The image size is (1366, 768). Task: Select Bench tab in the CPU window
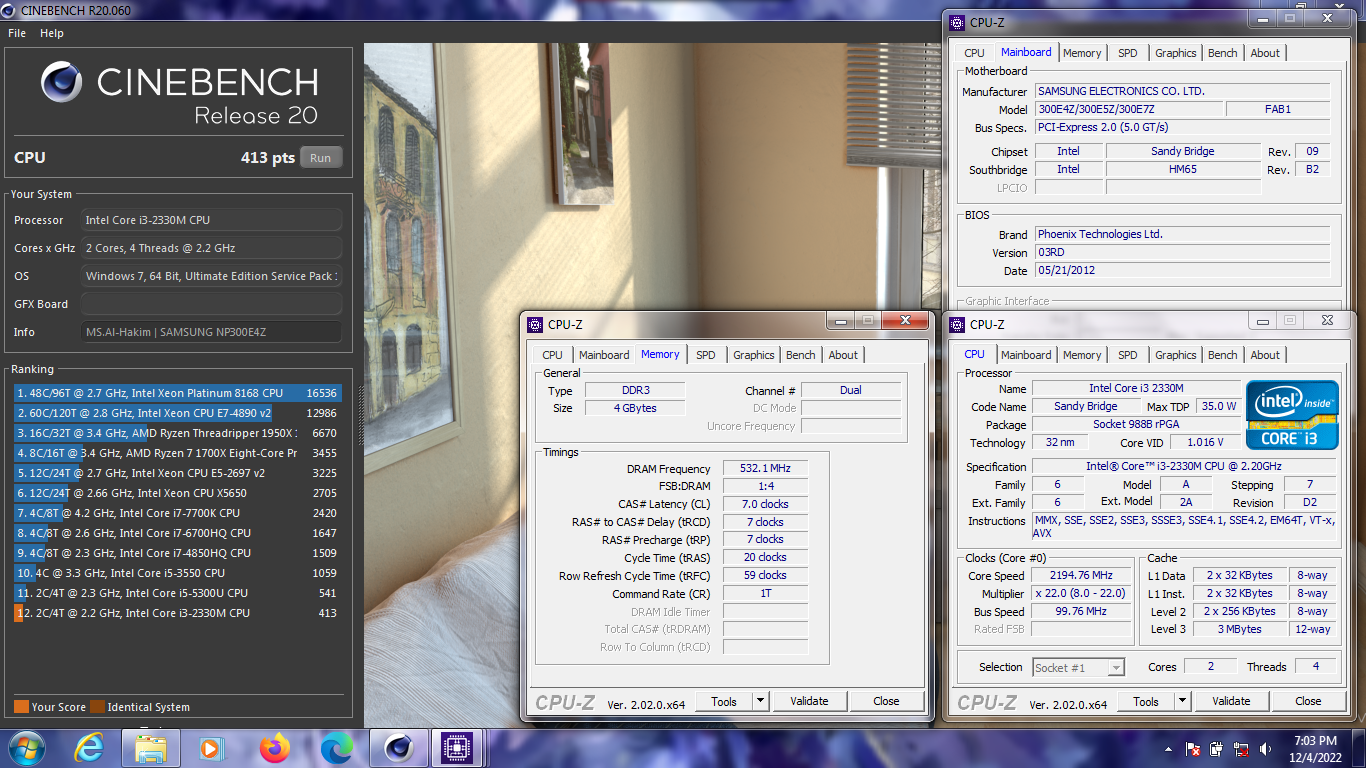(x=1222, y=355)
